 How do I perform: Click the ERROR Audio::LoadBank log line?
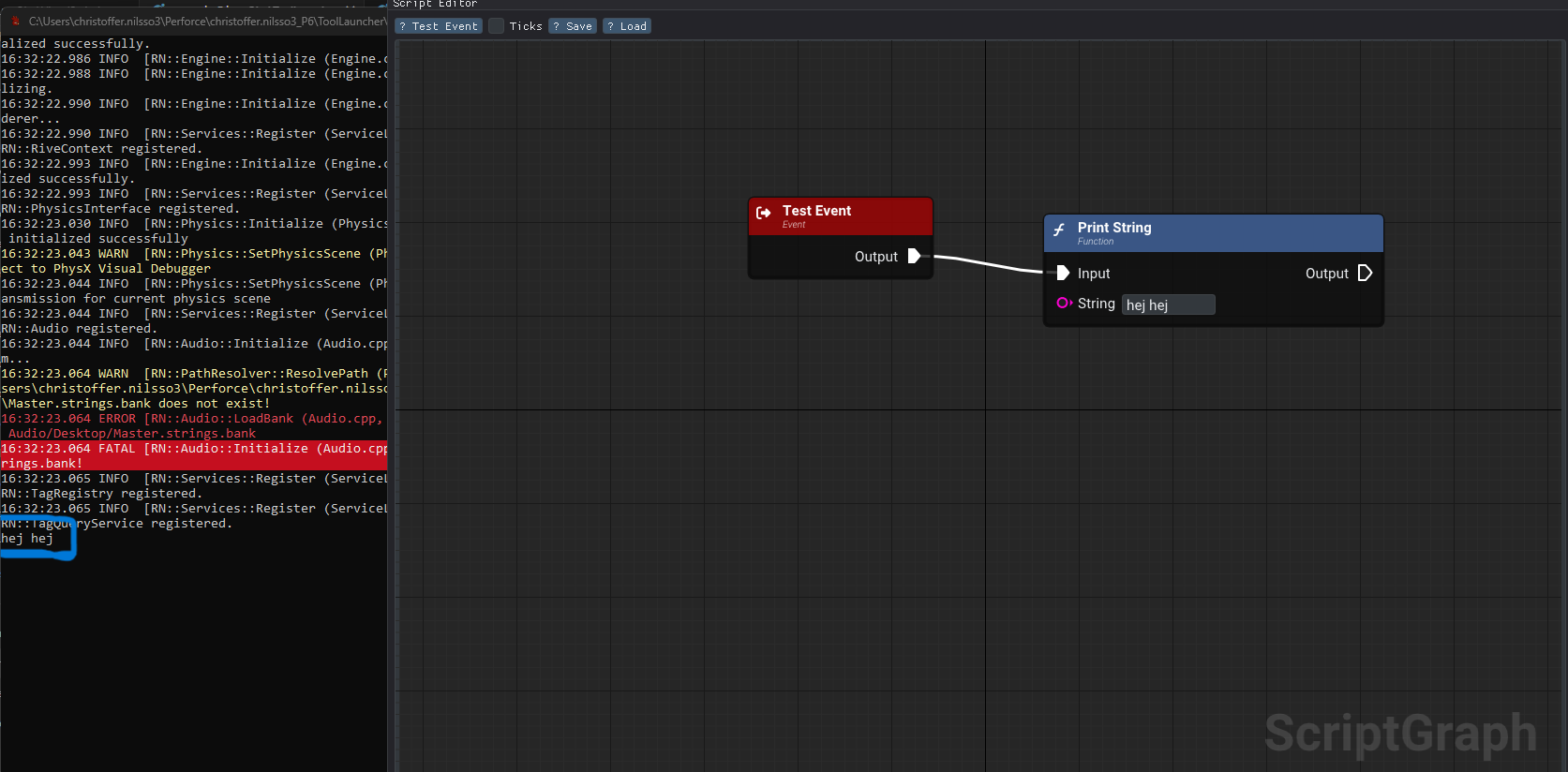pos(192,419)
